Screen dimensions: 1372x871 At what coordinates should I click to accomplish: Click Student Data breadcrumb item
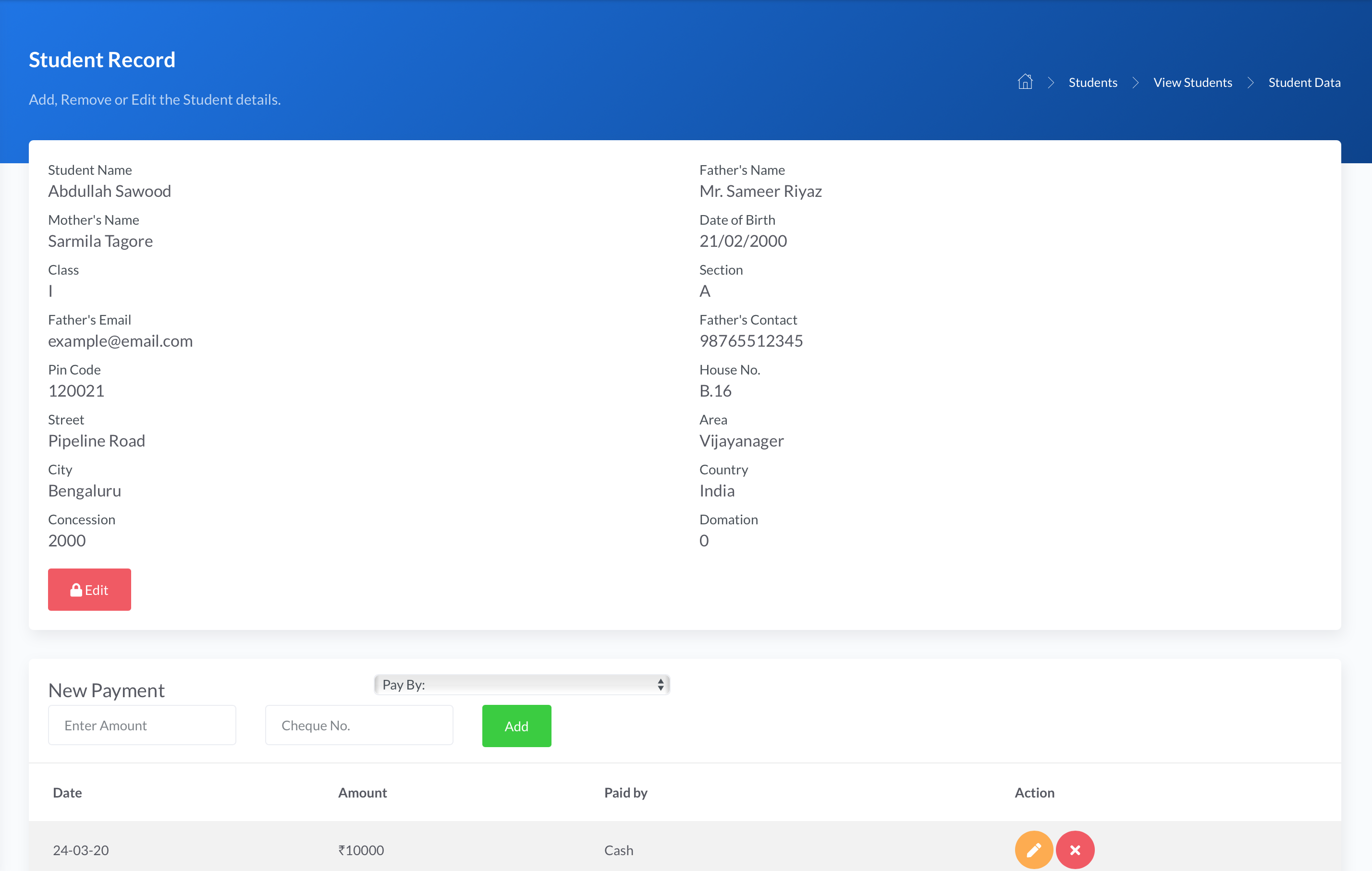click(x=1304, y=83)
